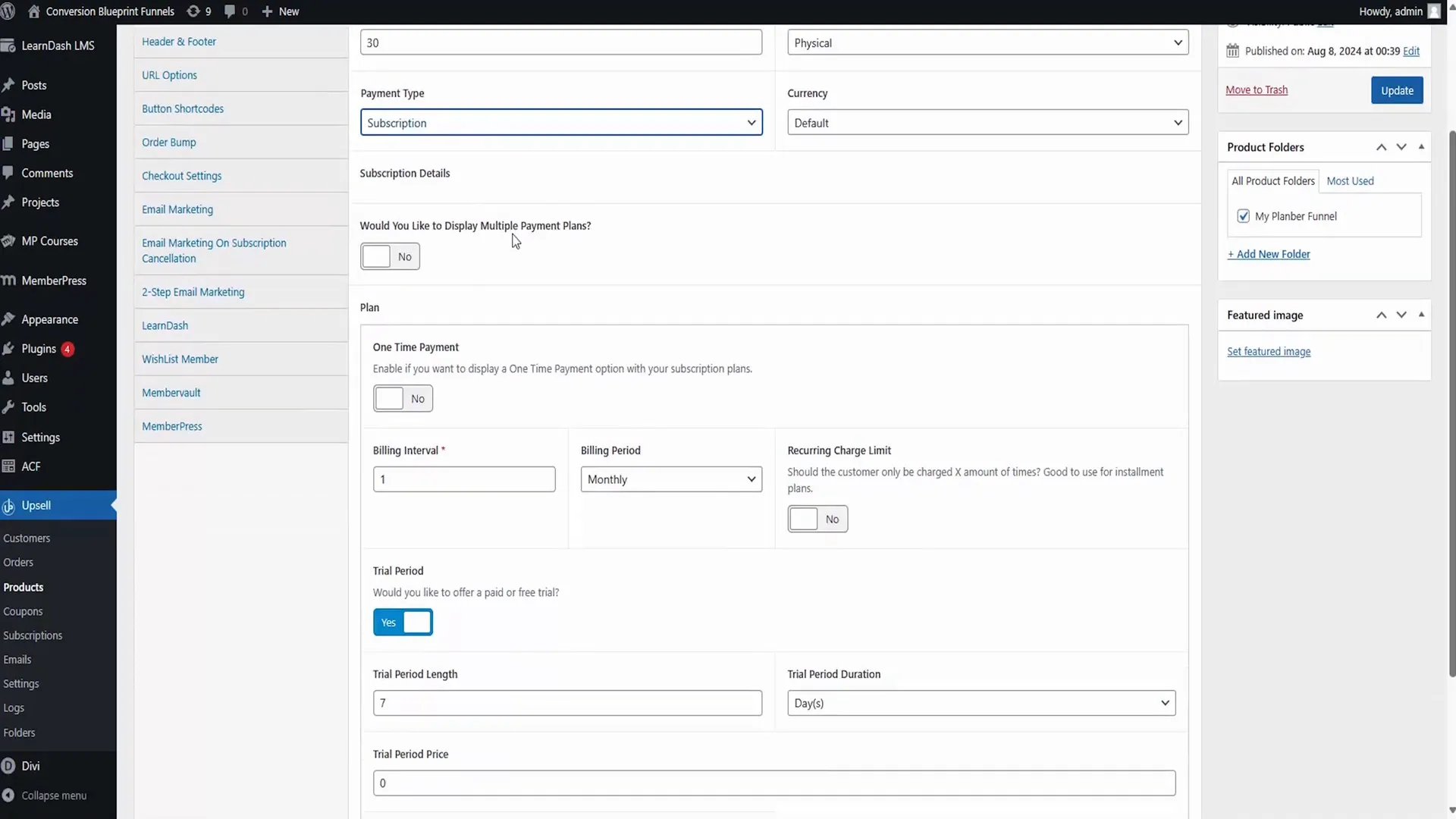The height and width of the screenshot is (819, 1456).
Task: Click the Trial Period Length input field
Action: (567, 703)
